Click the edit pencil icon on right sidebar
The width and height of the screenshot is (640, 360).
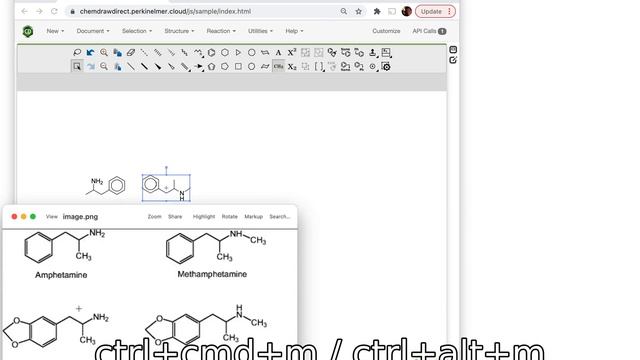click(x=453, y=60)
